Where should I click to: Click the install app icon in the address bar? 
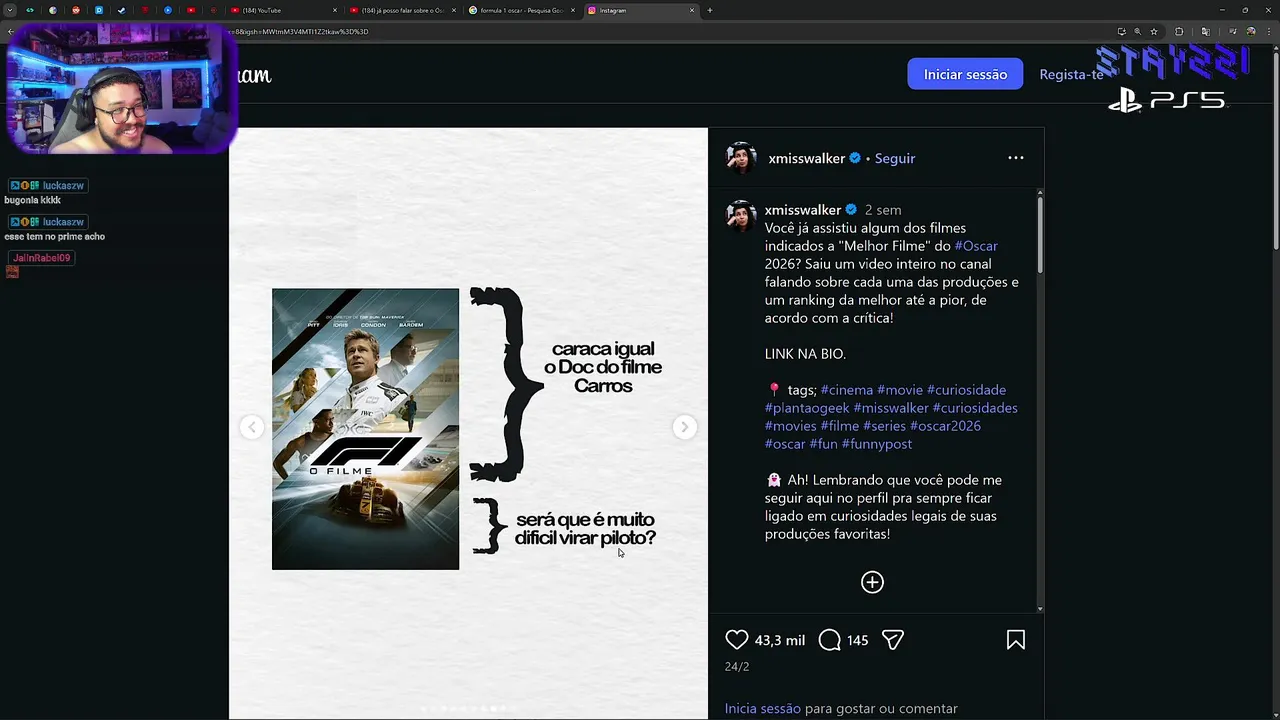(1121, 31)
